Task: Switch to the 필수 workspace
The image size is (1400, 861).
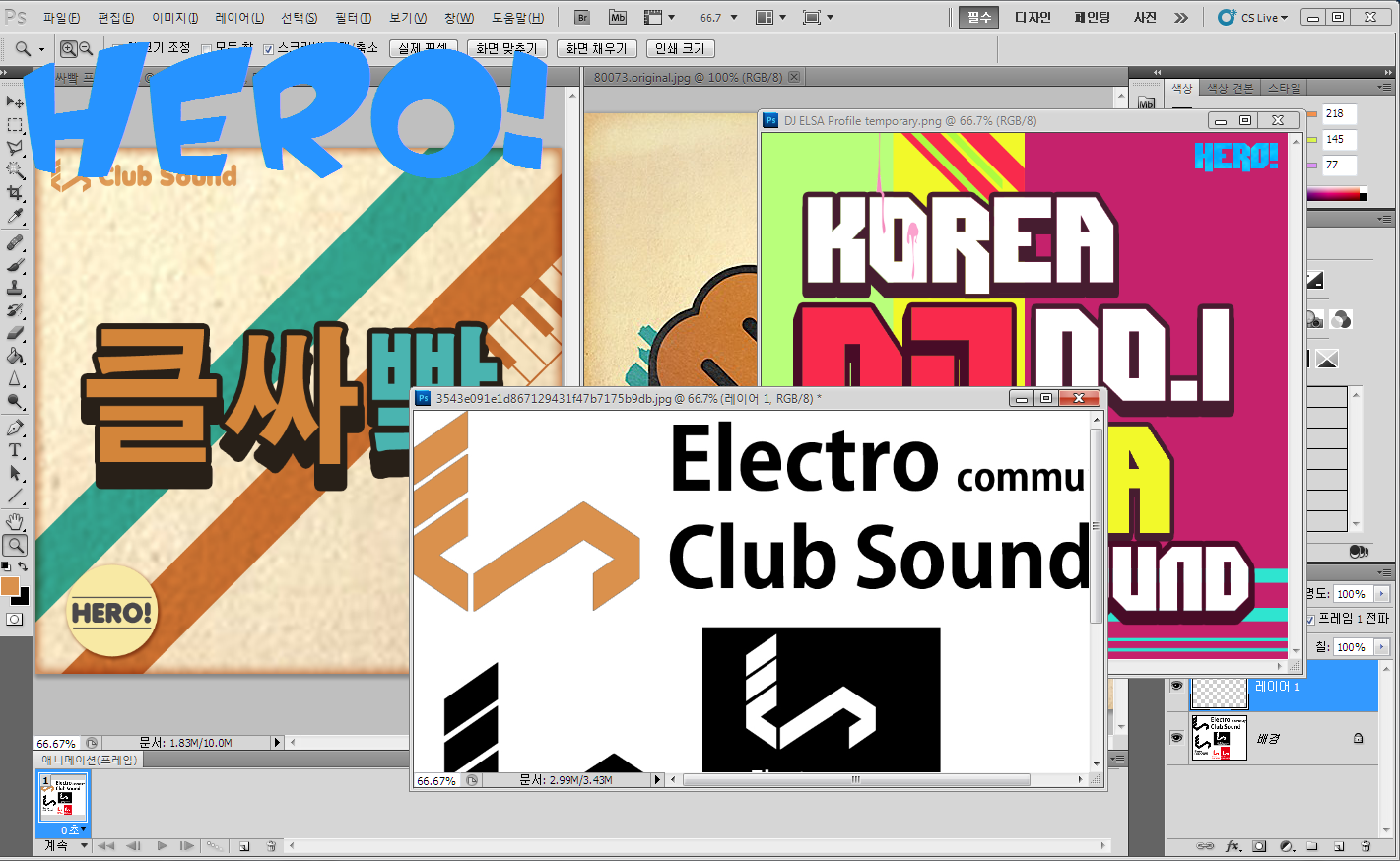Action: 979,18
